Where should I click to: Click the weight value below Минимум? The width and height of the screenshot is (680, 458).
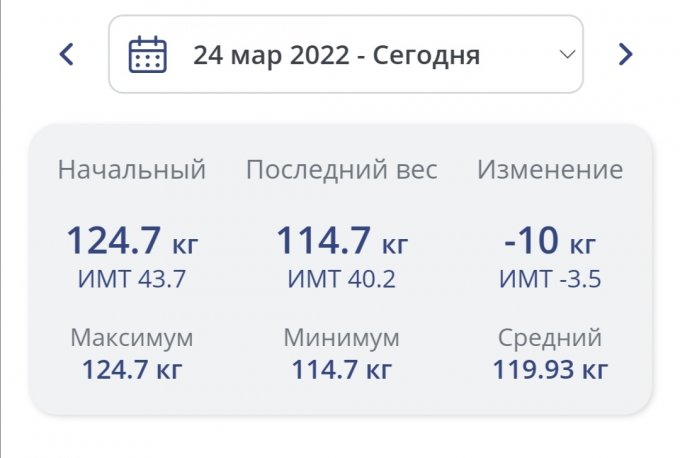tap(342, 371)
